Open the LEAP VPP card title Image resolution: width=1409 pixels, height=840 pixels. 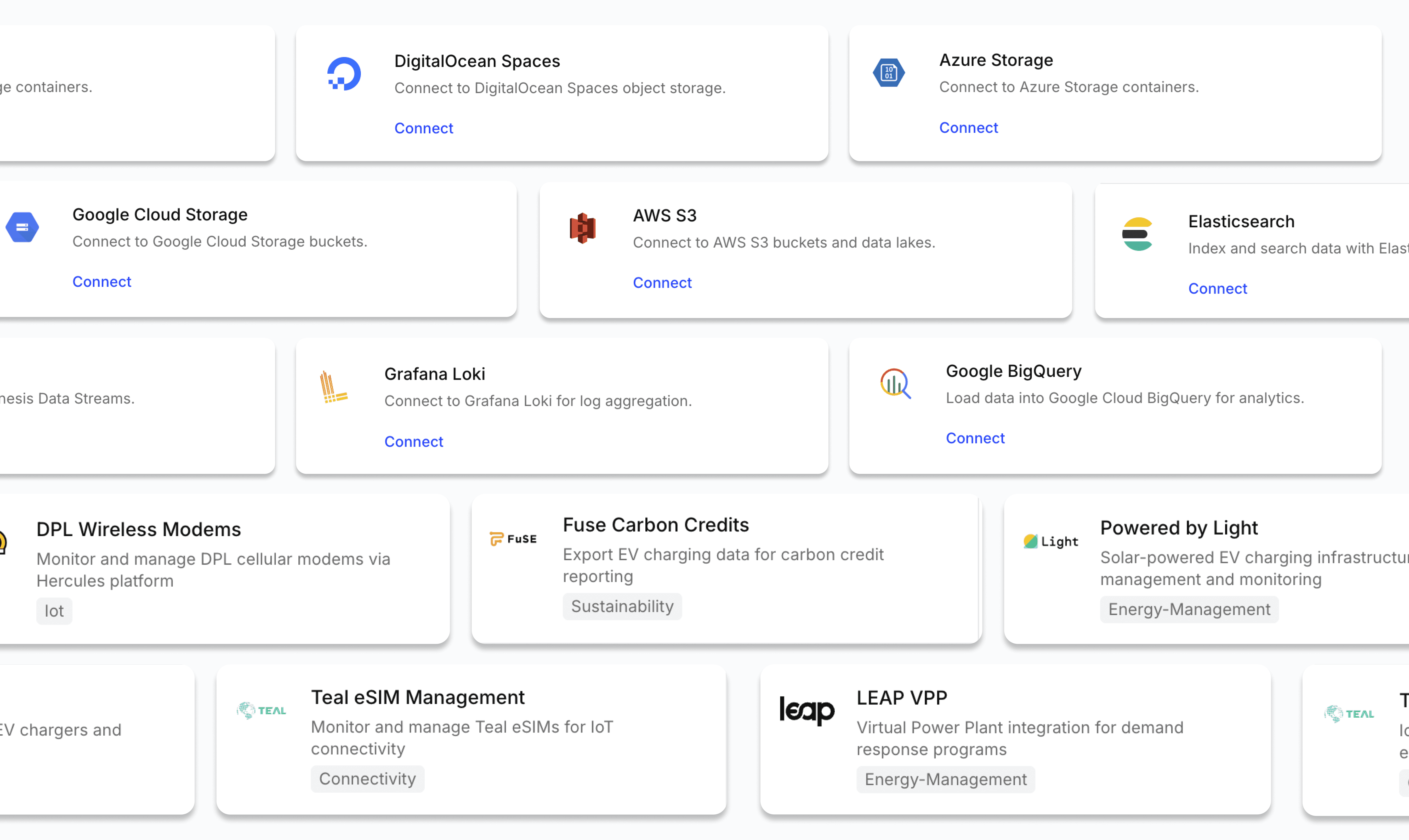pyautogui.click(x=901, y=698)
